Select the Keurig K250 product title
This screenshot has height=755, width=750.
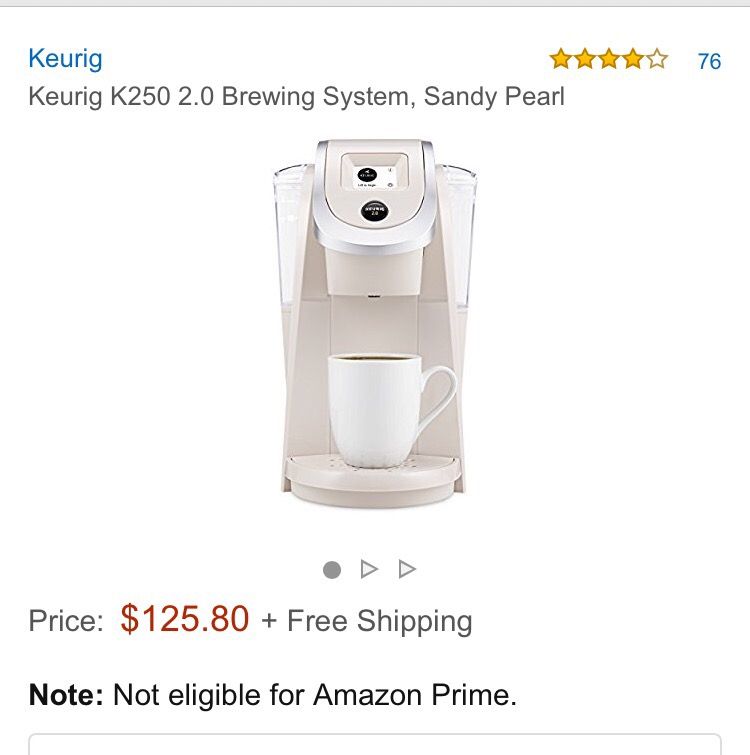297,96
